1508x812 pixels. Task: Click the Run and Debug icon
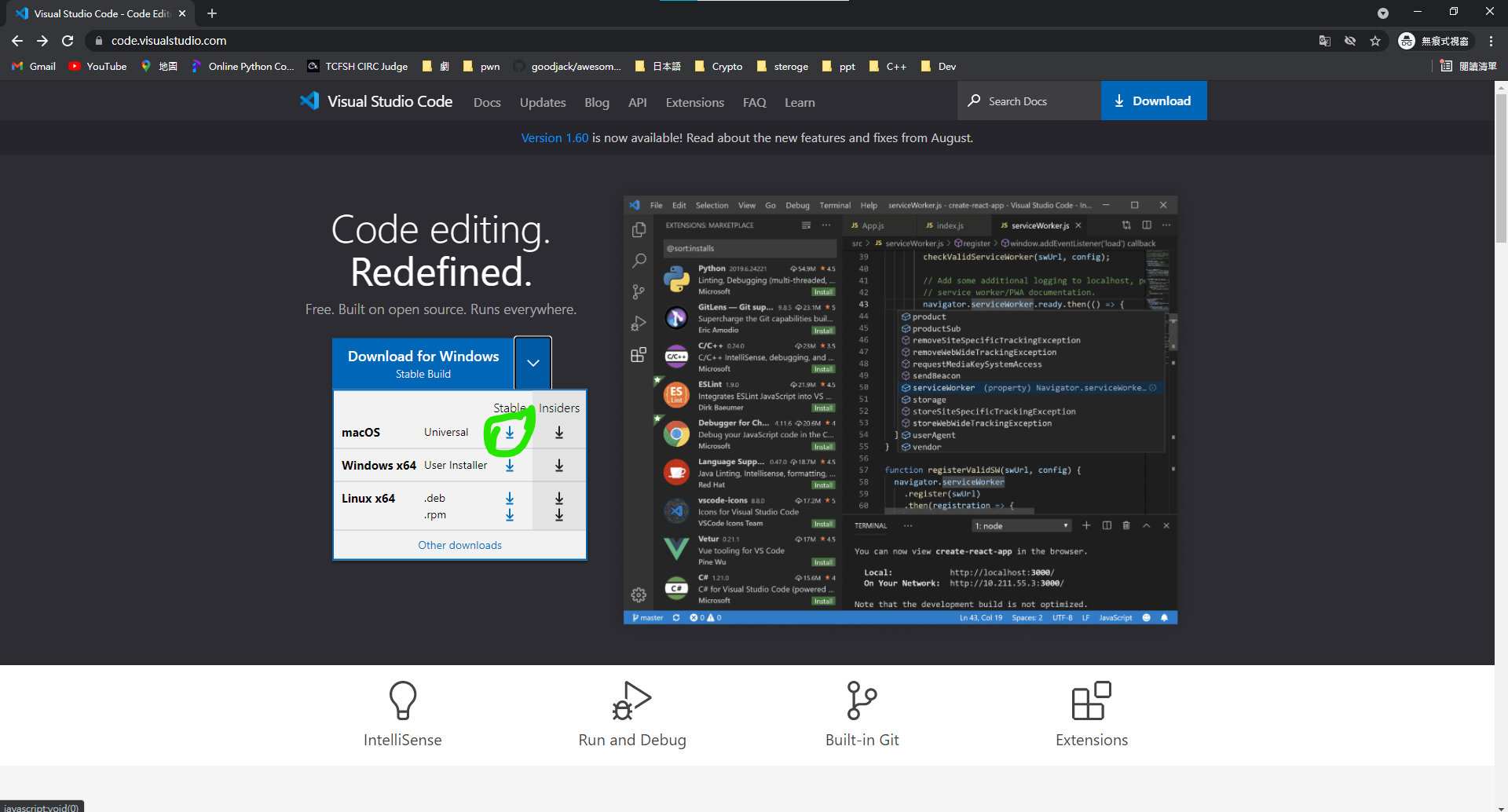pyautogui.click(x=632, y=700)
